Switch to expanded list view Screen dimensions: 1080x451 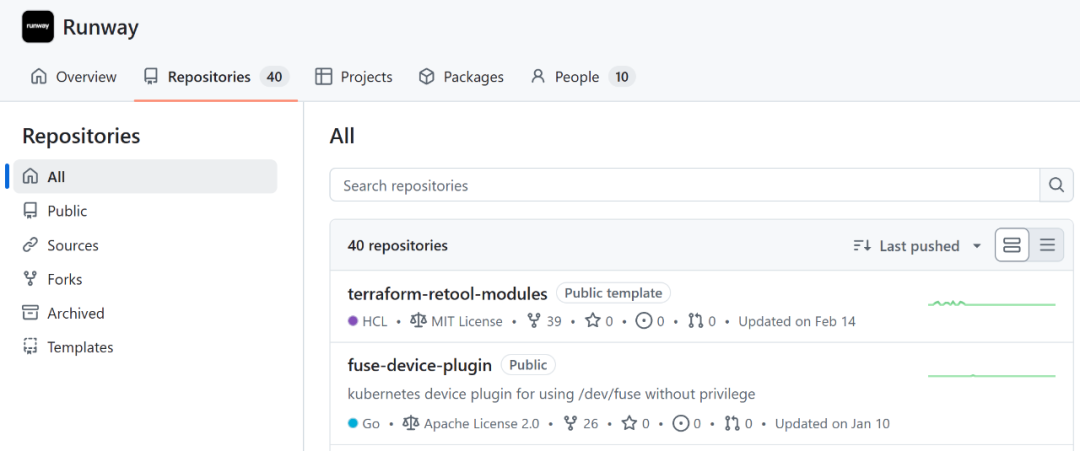coord(1012,245)
